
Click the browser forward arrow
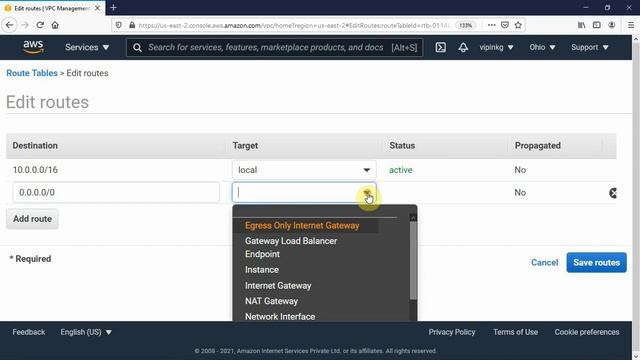pos(25,25)
